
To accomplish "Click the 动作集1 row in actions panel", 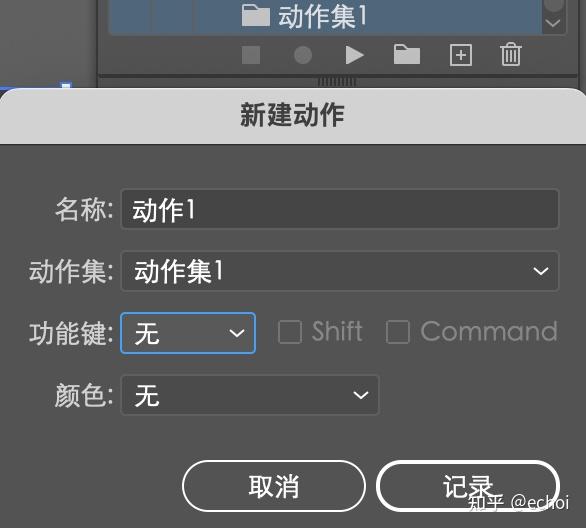I will click(325, 17).
